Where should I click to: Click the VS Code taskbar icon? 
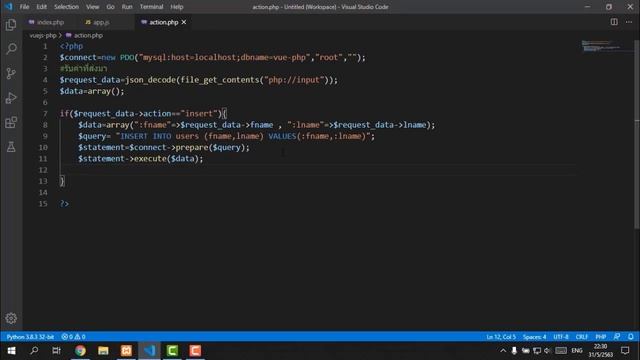point(149,351)
